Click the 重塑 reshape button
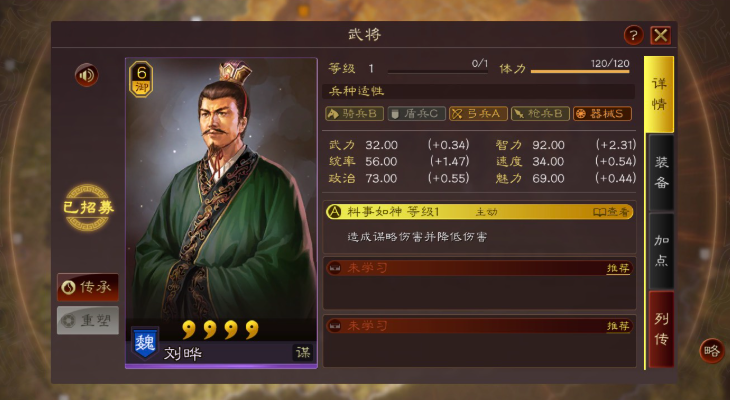The image size is (730, 400). (x=88, y=320)
